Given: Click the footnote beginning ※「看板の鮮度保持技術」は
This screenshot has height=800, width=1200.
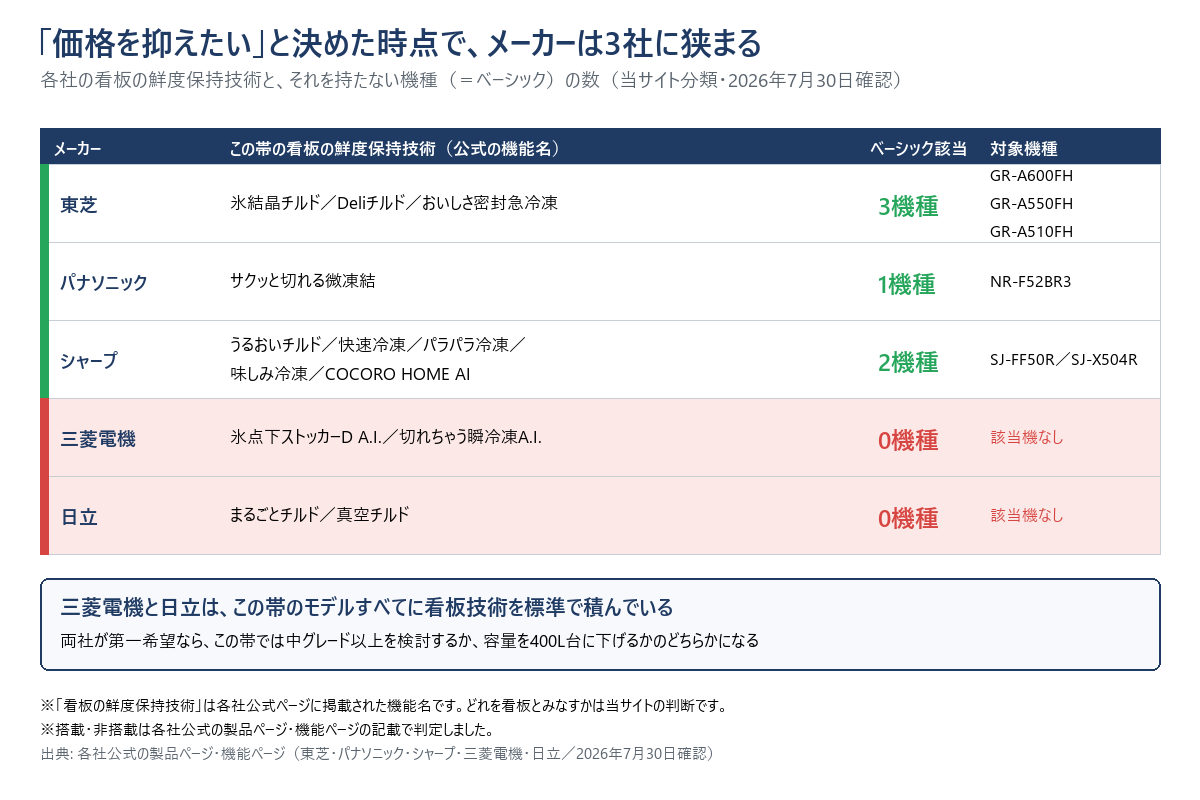Looking at the screenshot, I should [x=383, y=706].
